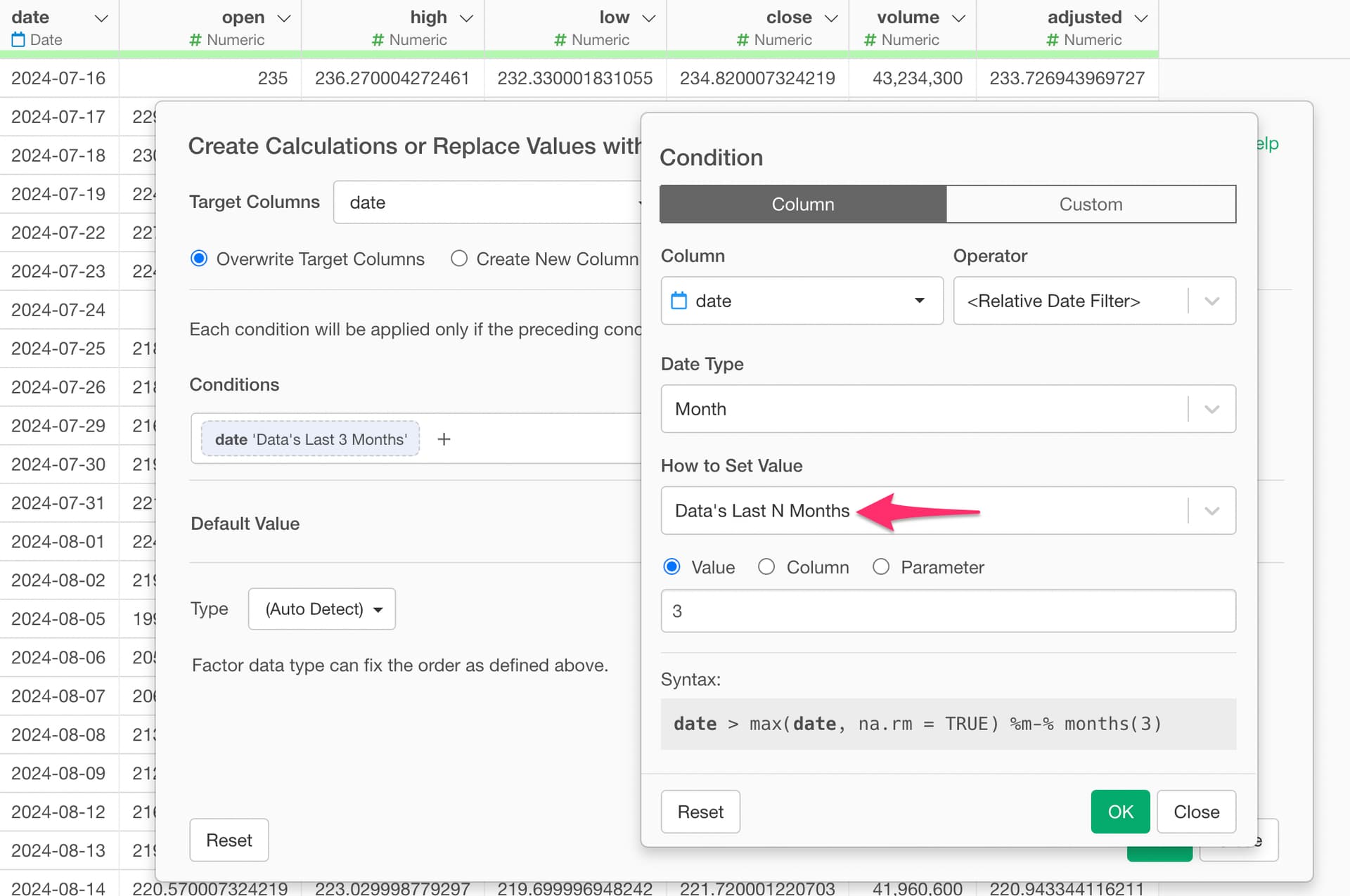Click the calendar icon under date column header
Viewport: 1350px width, 896px height.
click(x=18, y=40)
